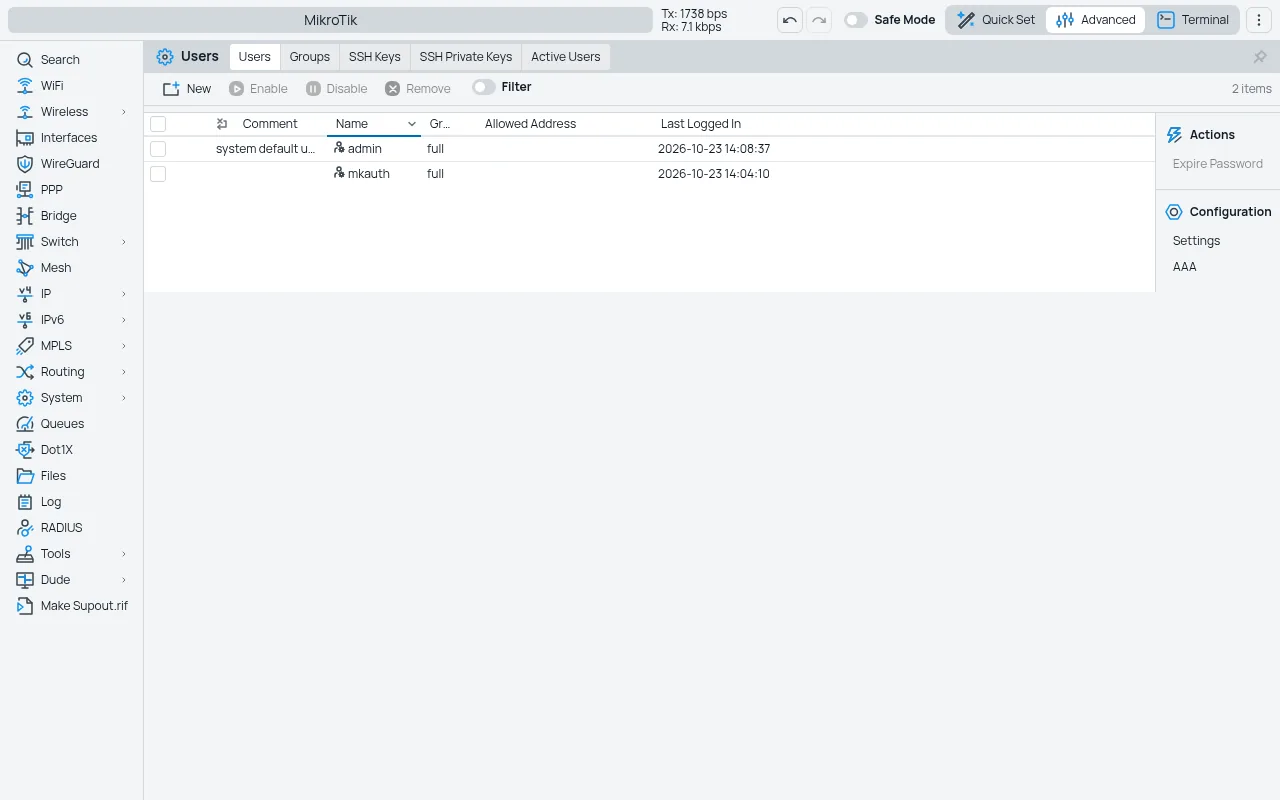Expand the Wireless submenu

pos(124,112)
